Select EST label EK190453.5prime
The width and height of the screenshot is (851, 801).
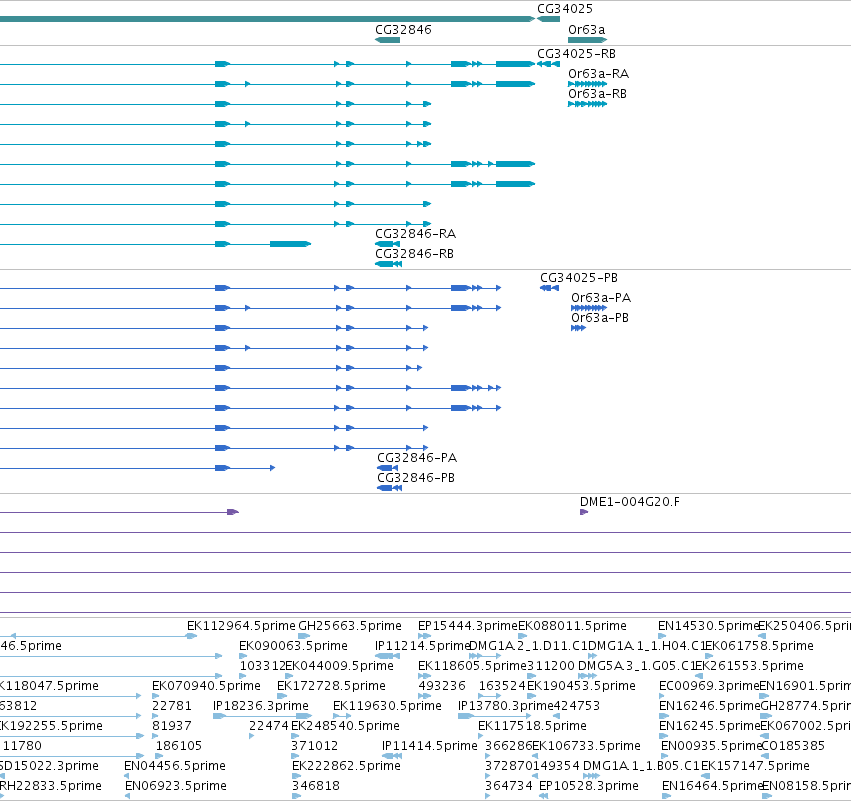[581, 686]
